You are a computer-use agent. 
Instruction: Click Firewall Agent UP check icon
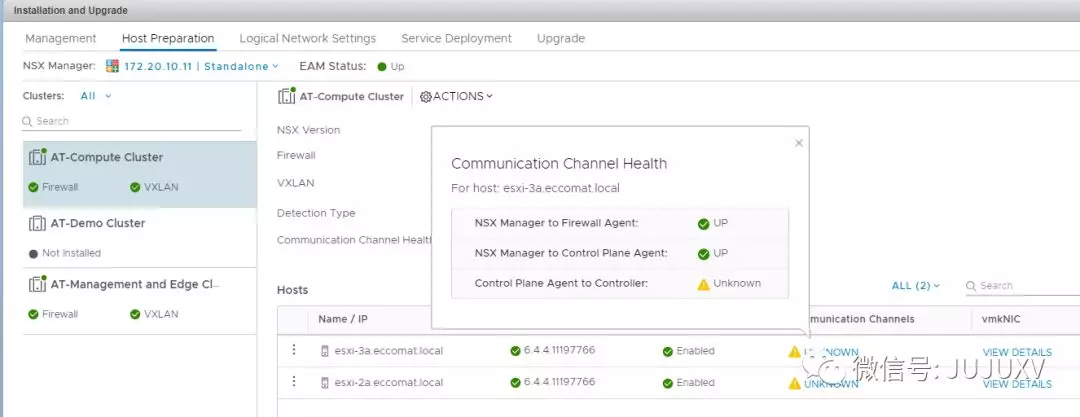[x=703, y=224]
